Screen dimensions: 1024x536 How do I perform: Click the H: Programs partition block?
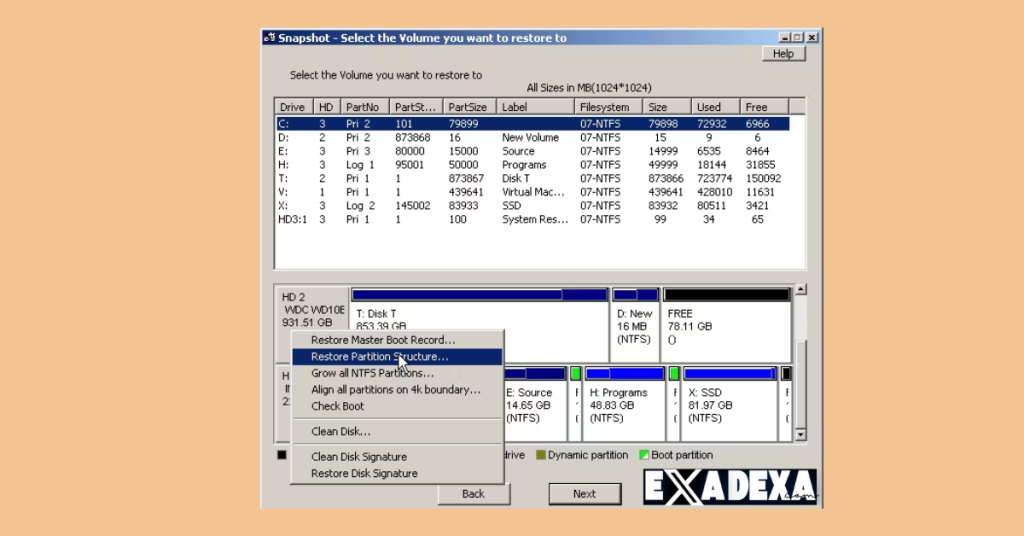coord(624,403)
